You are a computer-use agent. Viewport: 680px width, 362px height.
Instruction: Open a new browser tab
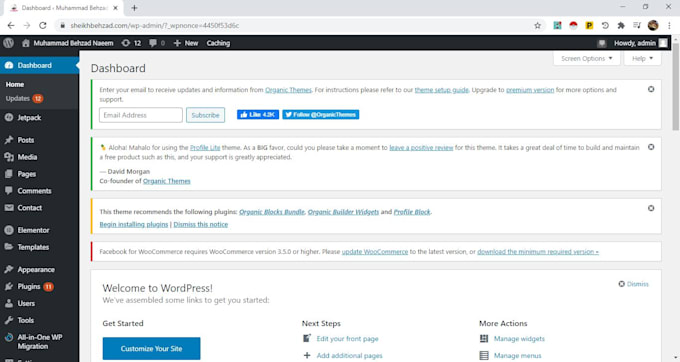click(x=134, y=8)
